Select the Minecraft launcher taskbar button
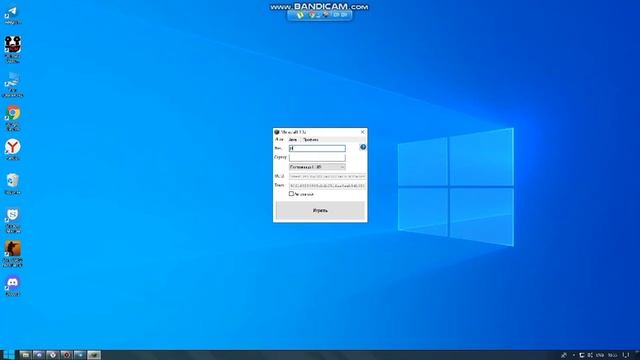 pos(94,355)
